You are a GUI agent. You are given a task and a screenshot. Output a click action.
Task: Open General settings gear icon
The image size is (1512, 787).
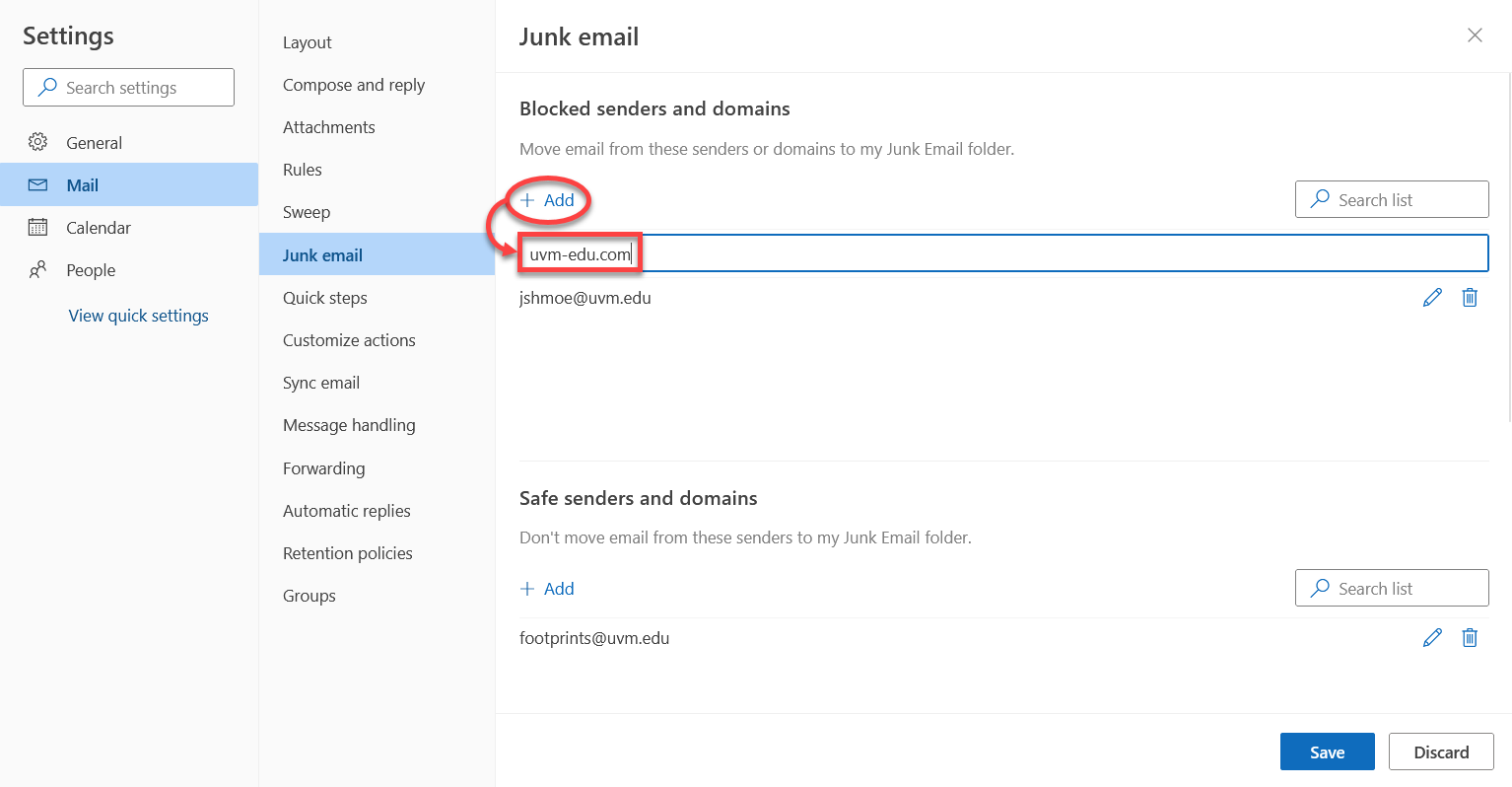(x=37, y=142)
